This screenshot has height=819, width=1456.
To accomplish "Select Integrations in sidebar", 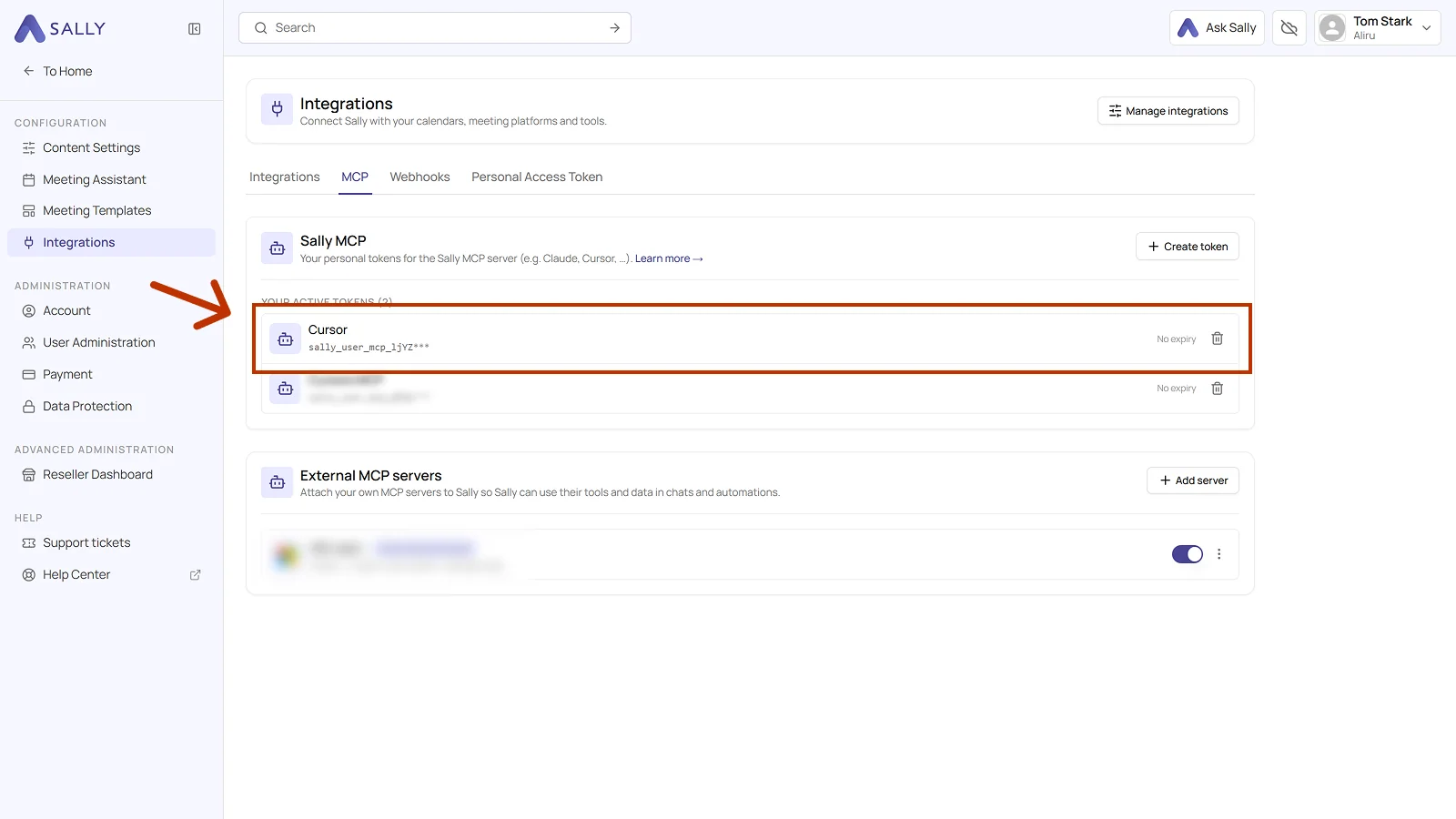I will (x=111, y=242).
